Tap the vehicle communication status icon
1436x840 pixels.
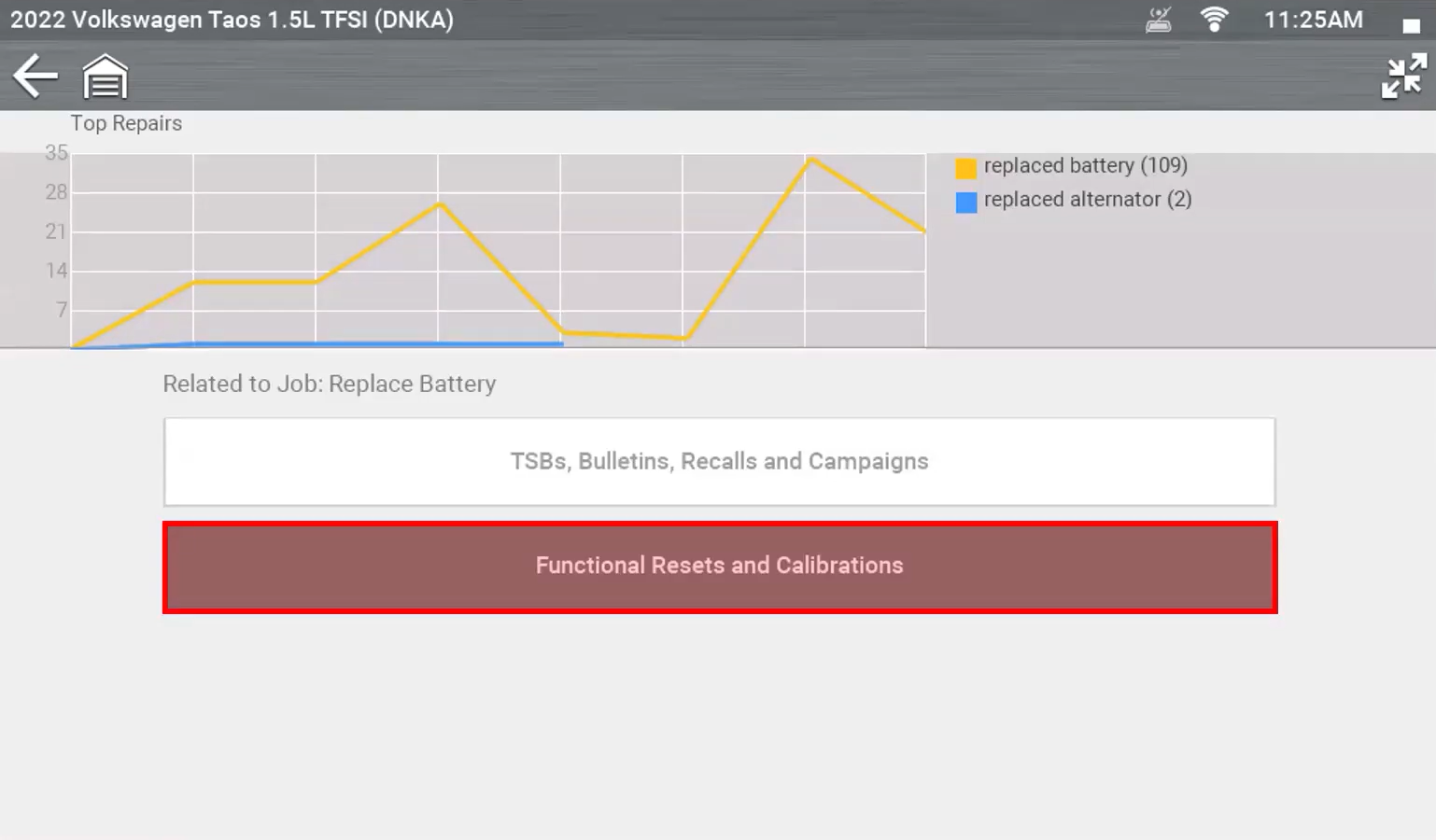[x=1159, y=20]
